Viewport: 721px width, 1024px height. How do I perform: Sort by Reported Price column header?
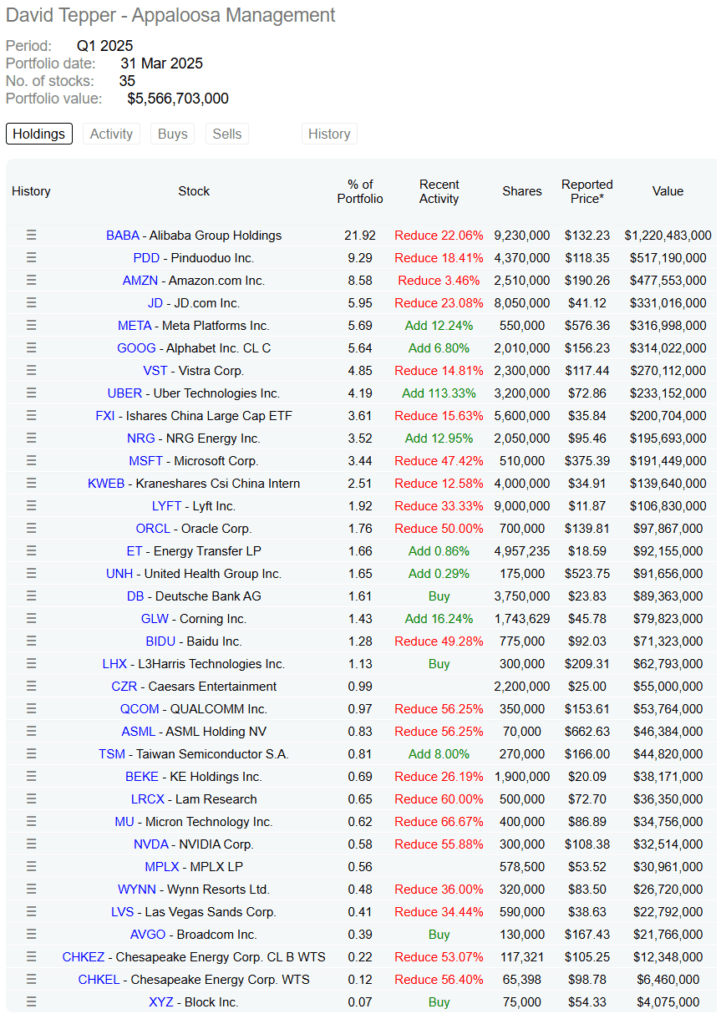[x=587, y=191]
